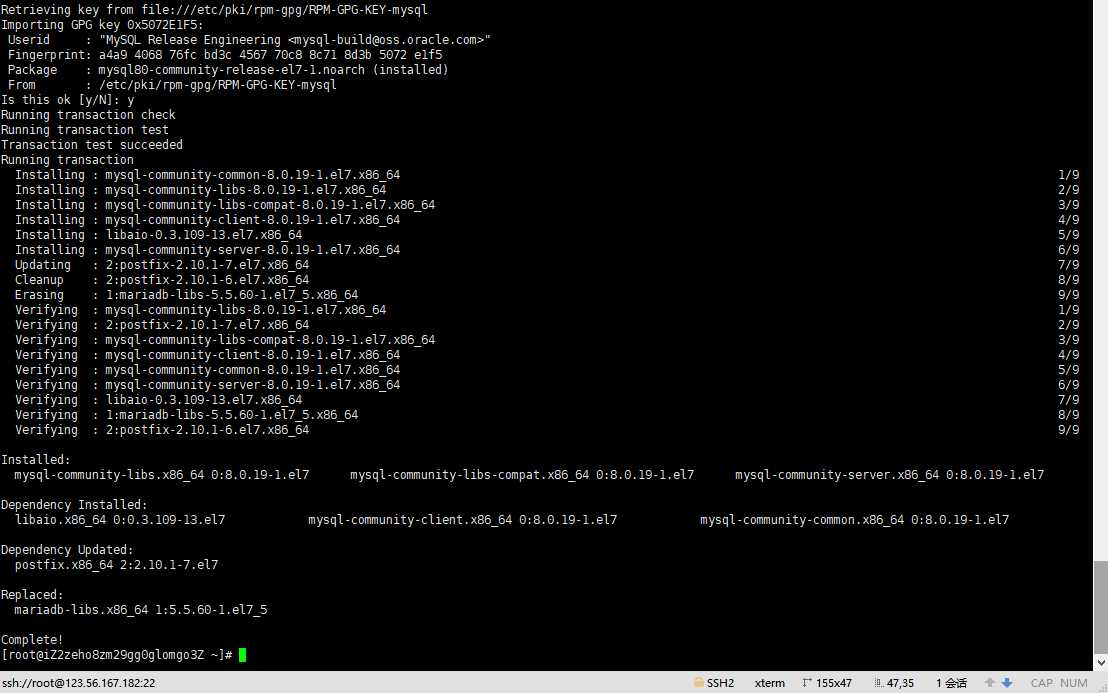Click the resize grip icon at window corner
The image size is (1108, 693).
(1102, 687)
